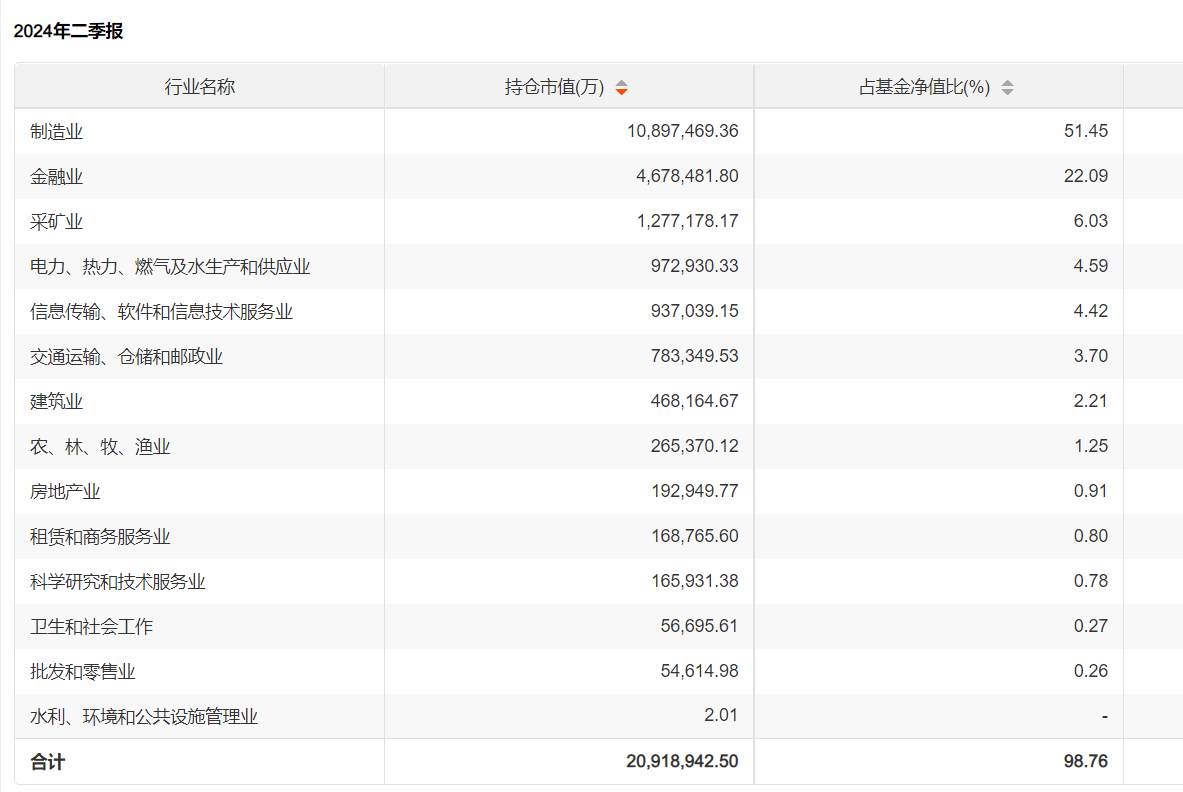Select the 金融业 industry cell

point(57,177)
